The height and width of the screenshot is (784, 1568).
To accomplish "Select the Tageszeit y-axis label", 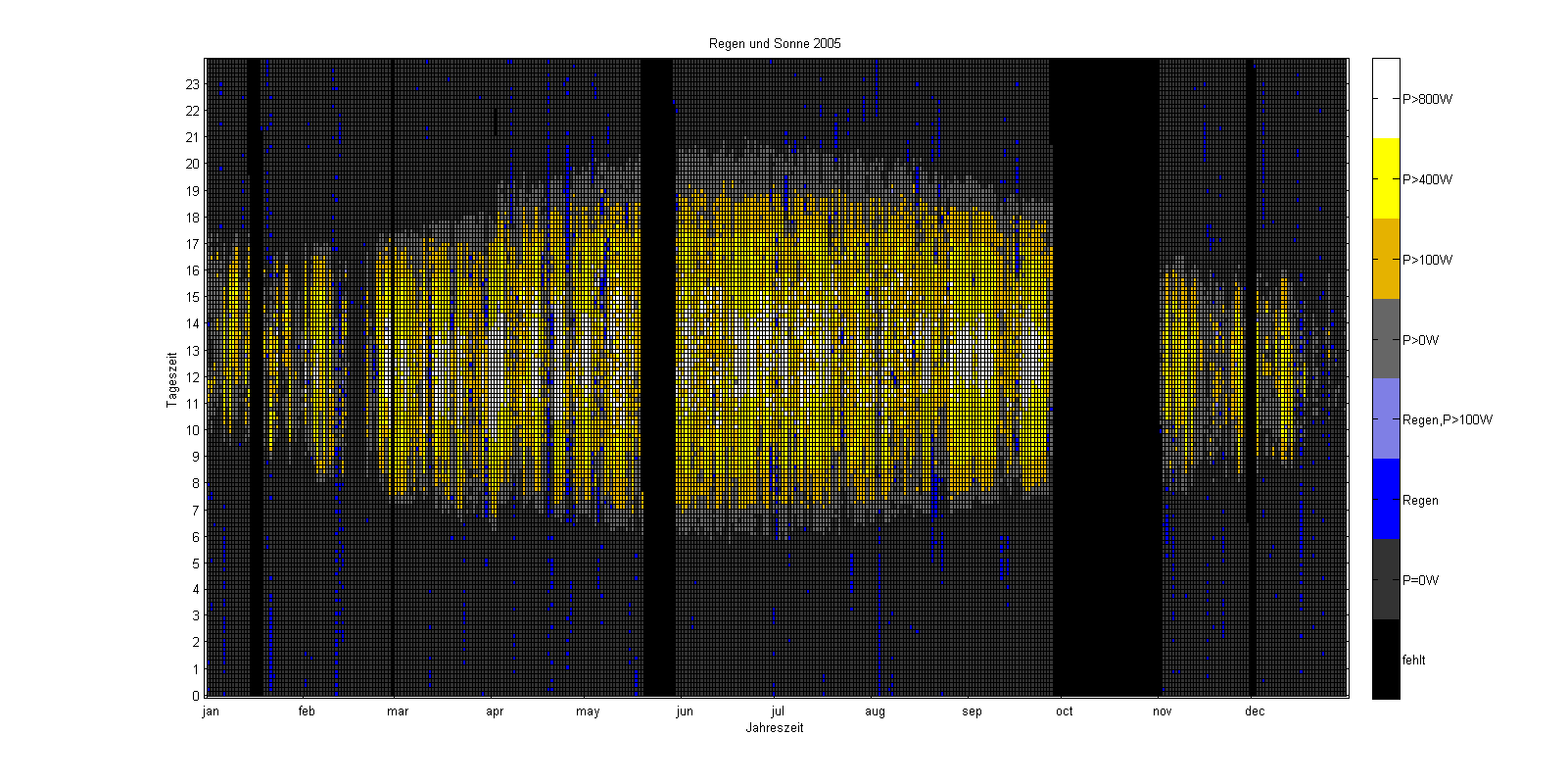I will [171, 378].
